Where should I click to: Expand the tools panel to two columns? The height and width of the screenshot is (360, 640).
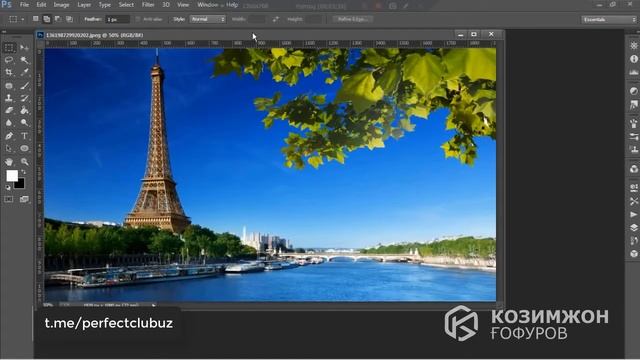click(x=4, y=31)
